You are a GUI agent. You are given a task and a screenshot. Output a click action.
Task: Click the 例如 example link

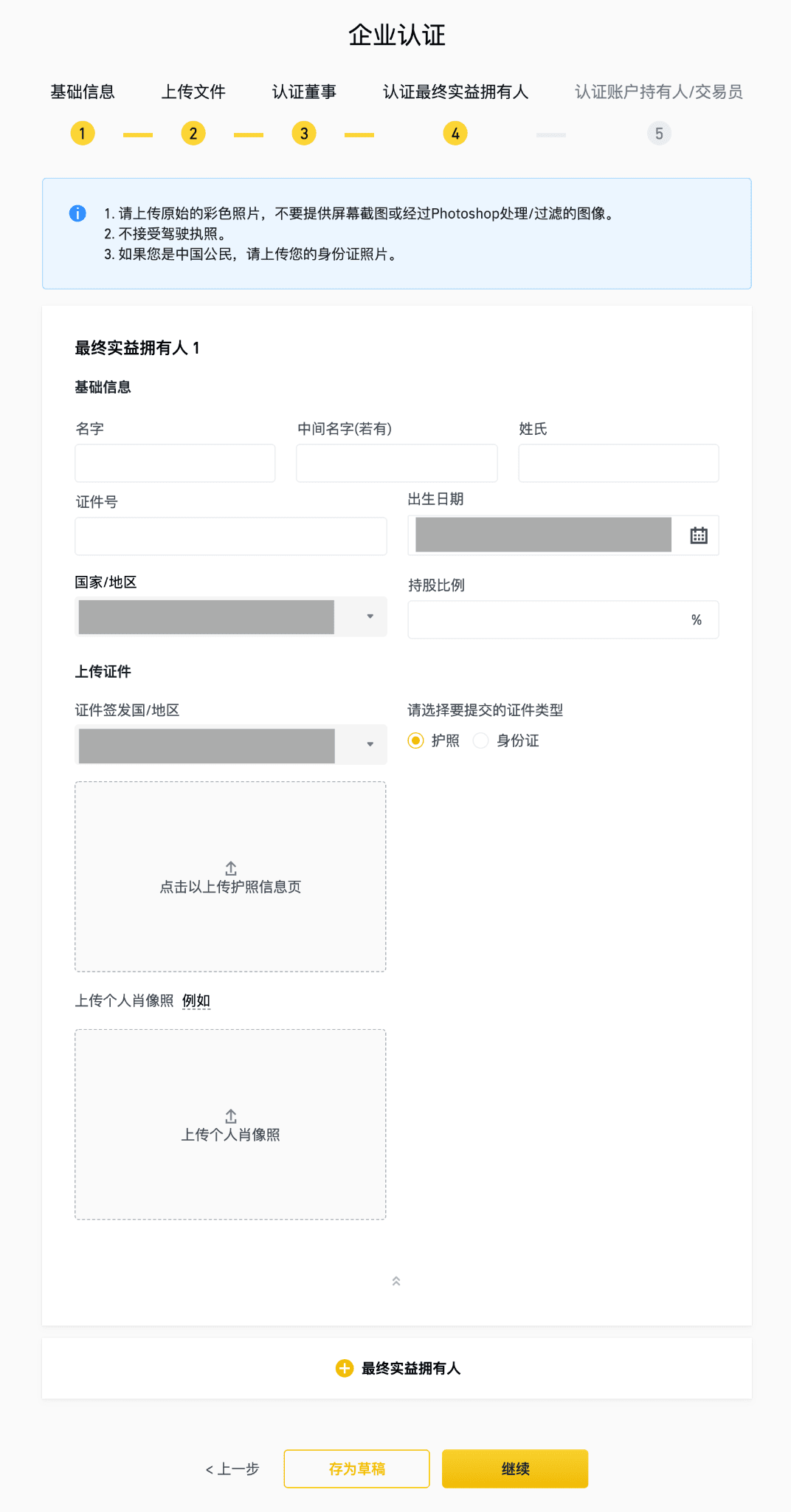[196, 1001]
